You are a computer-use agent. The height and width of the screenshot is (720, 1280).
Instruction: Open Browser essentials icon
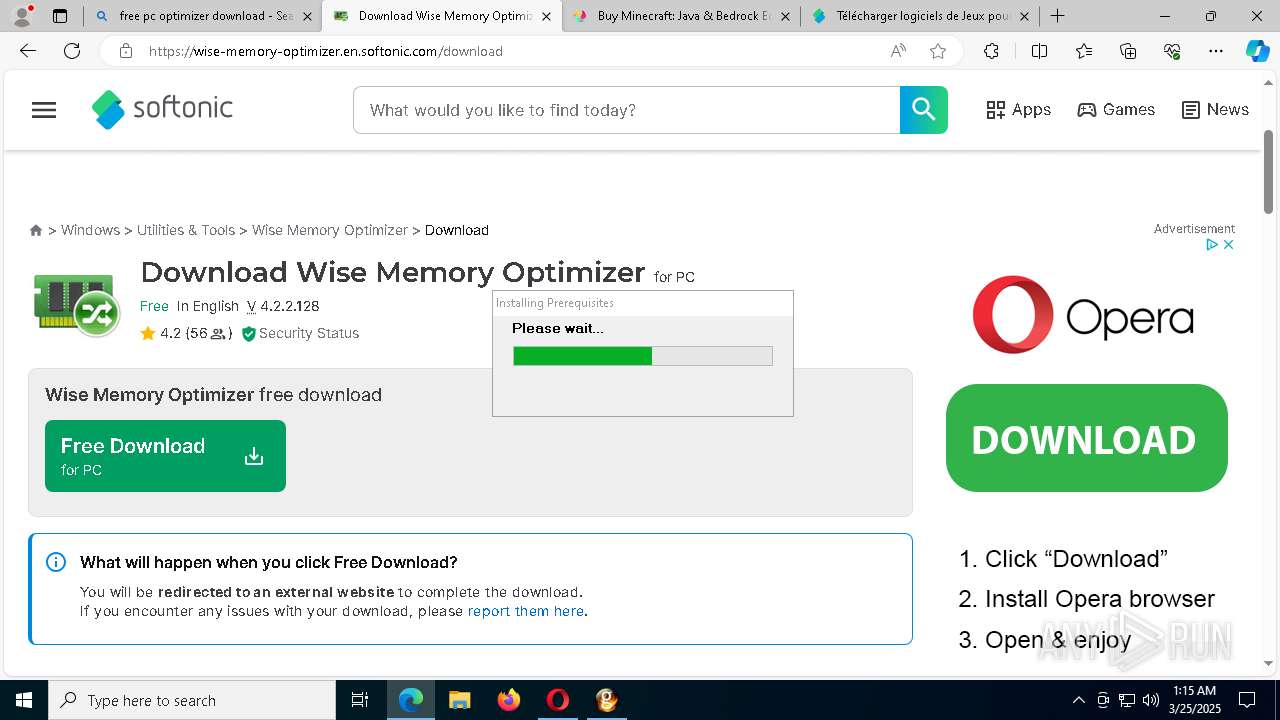pyautogui.click(x=1172, y=51)
